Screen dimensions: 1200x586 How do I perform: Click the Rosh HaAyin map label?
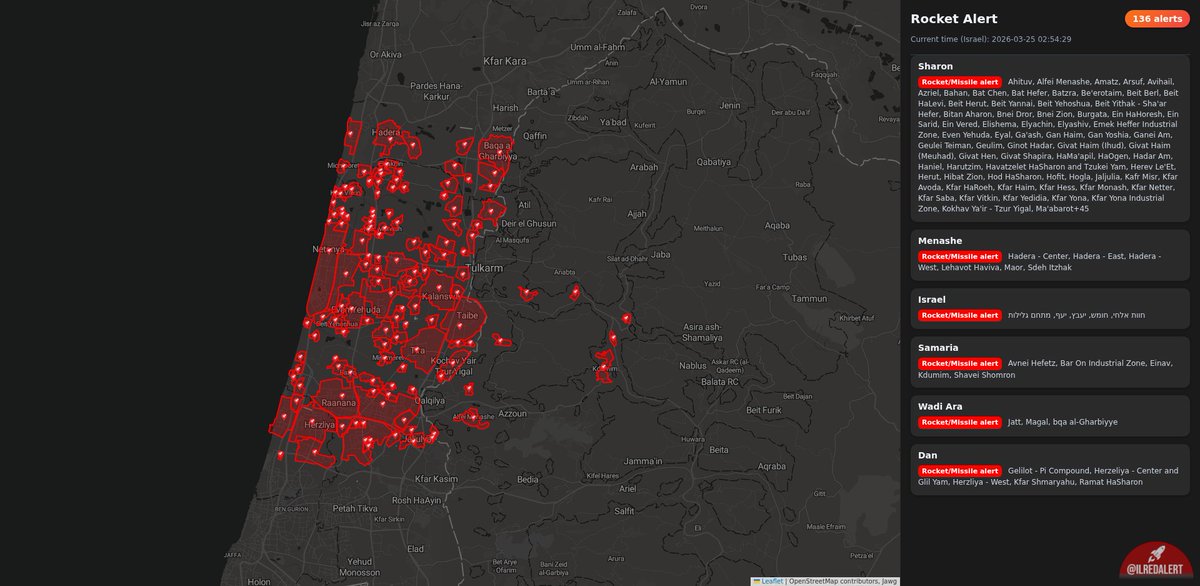pos(416,500)
